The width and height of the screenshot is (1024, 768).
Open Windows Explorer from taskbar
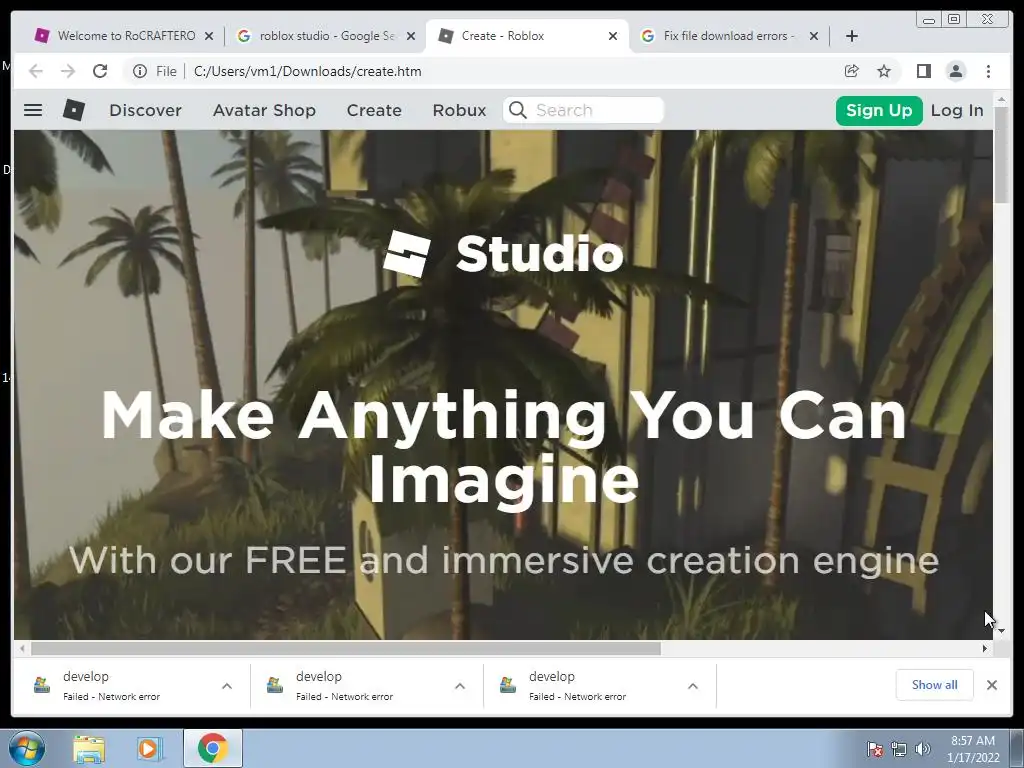click(x=89, y=748)
